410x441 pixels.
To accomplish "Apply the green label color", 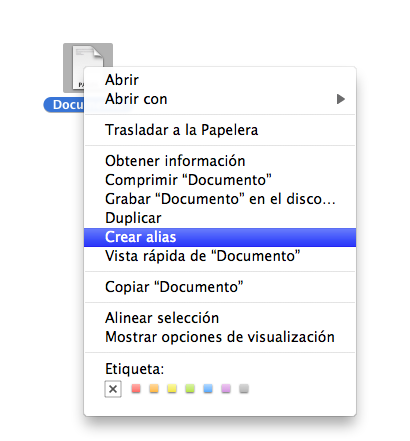I will [x=190, y=389].
